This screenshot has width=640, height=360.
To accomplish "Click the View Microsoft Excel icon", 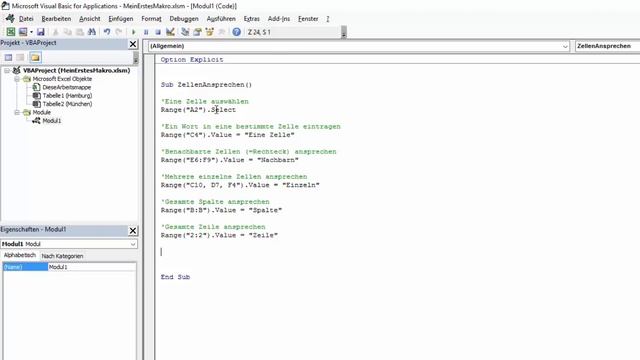I will click(11, 32).
